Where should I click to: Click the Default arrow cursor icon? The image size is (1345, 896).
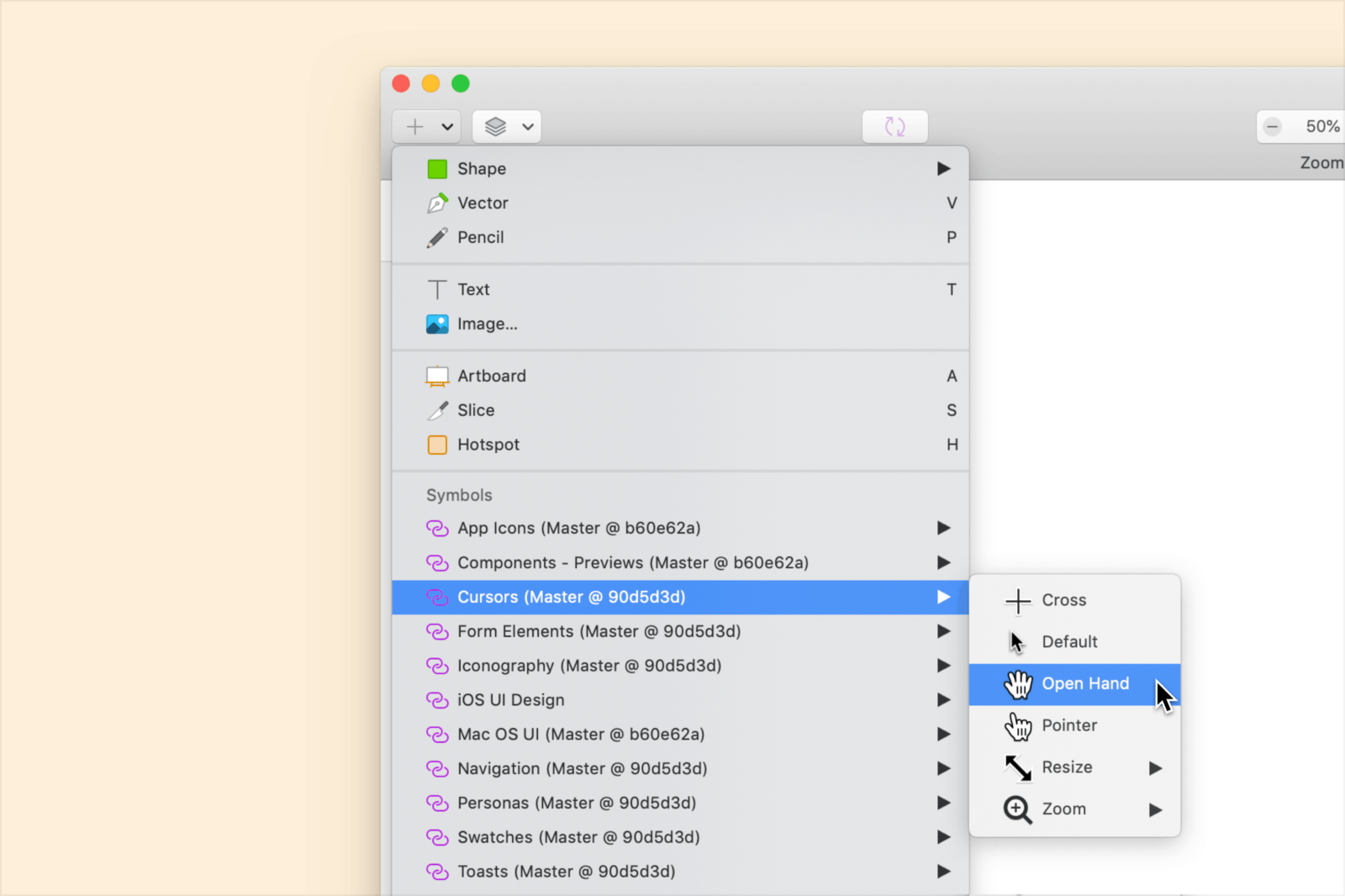[x=1017, y=642]
